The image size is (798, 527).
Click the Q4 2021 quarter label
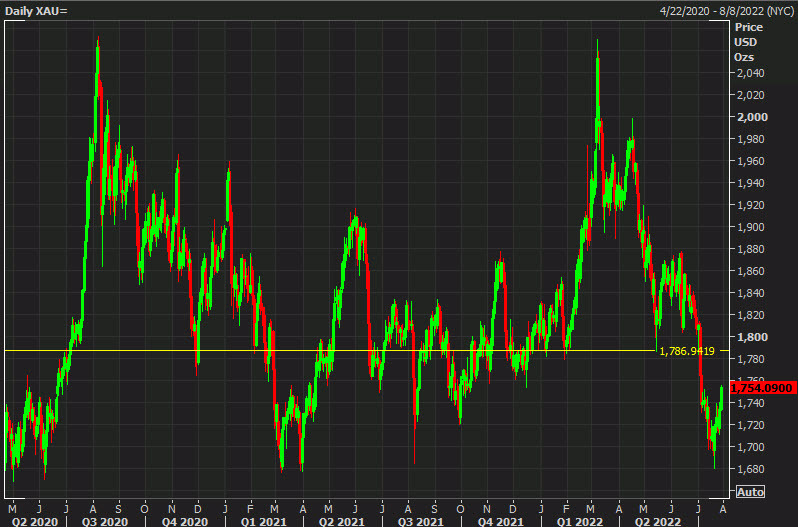coord(500,521)
